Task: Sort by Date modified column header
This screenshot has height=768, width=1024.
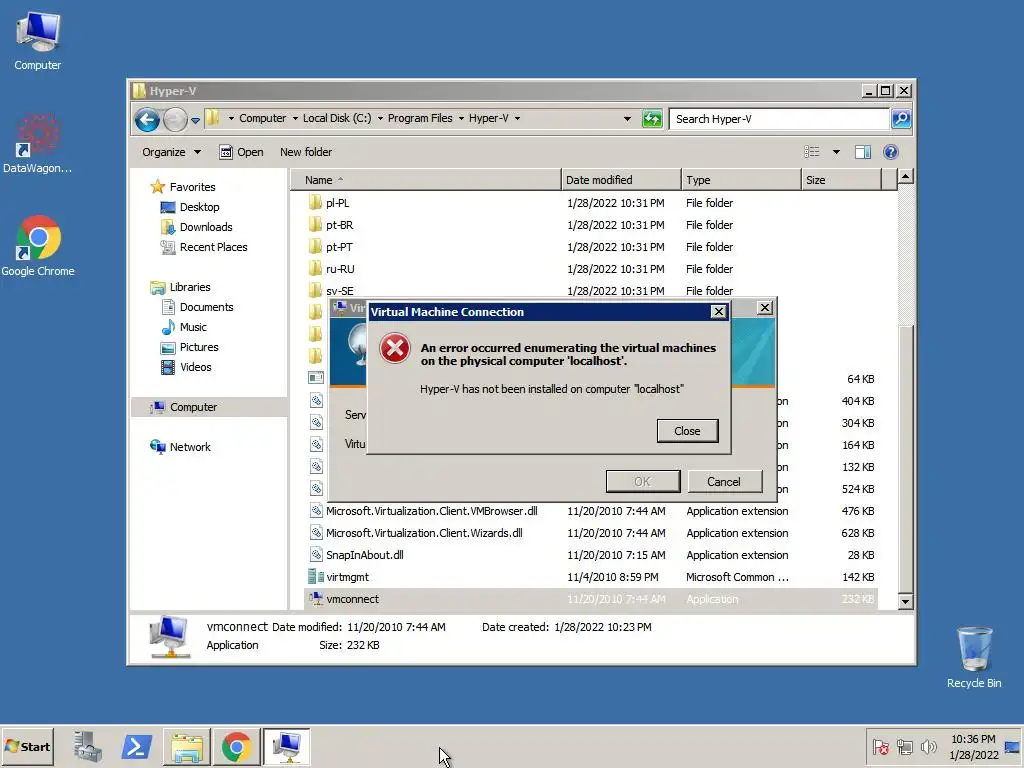Action: [x=620, y=180]
